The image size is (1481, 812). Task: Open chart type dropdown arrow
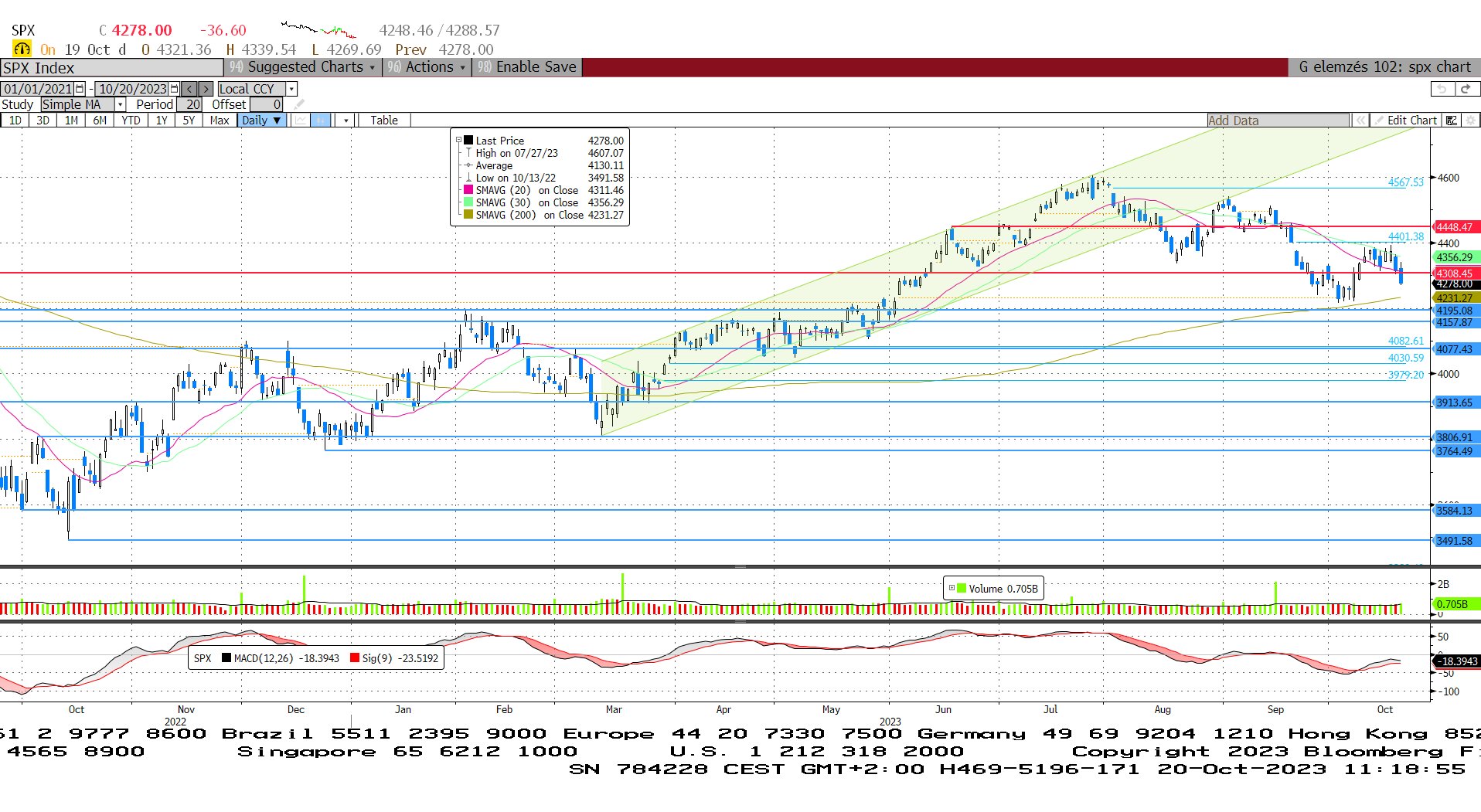(346, 121)
